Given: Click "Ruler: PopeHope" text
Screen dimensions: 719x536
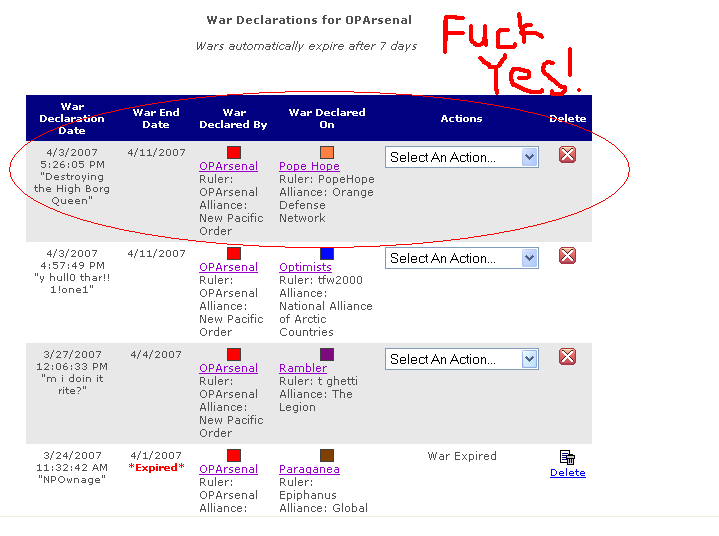Looking at the screenshot, I should 326,179.
